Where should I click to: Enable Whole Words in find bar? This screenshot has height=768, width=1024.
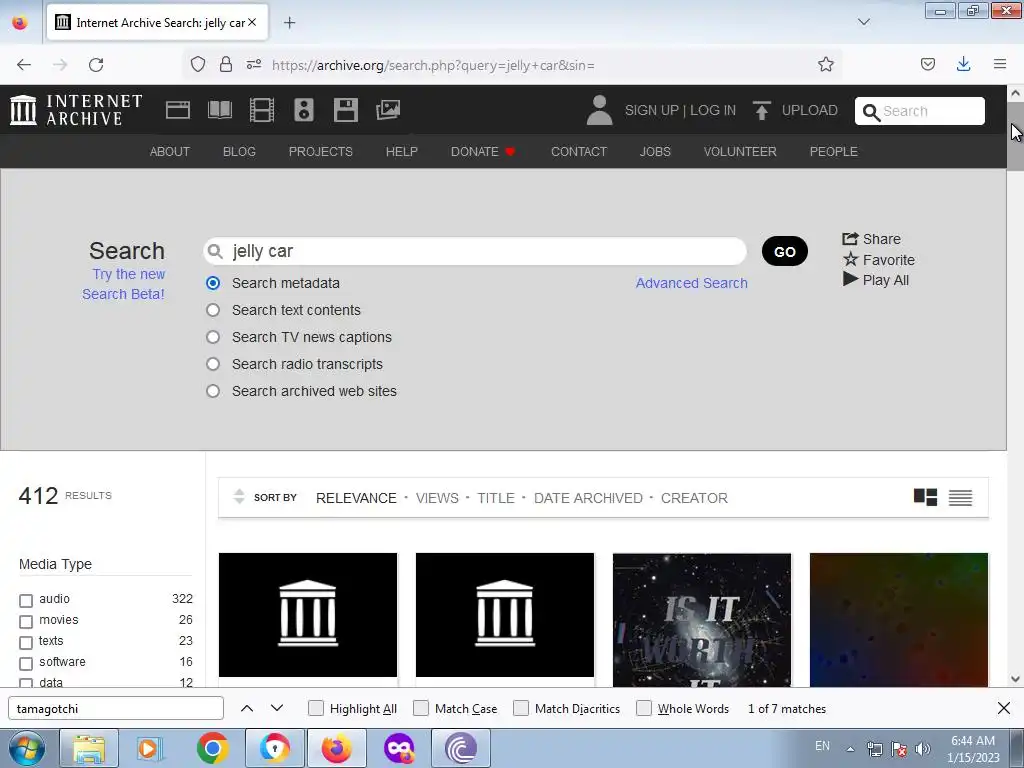click(644, 708)
